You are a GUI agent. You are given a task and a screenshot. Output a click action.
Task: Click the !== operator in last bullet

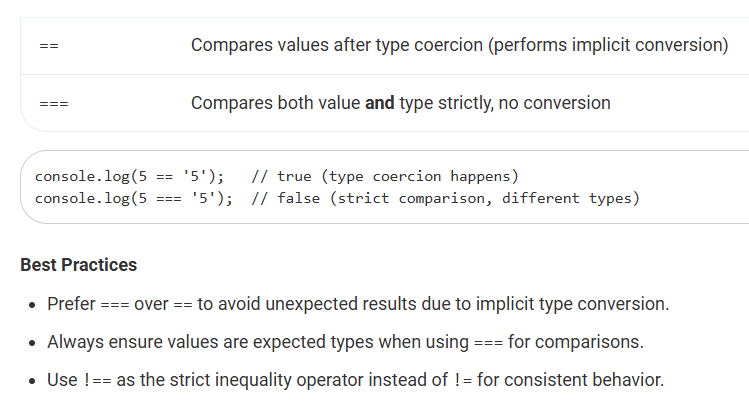coord(97,380)
